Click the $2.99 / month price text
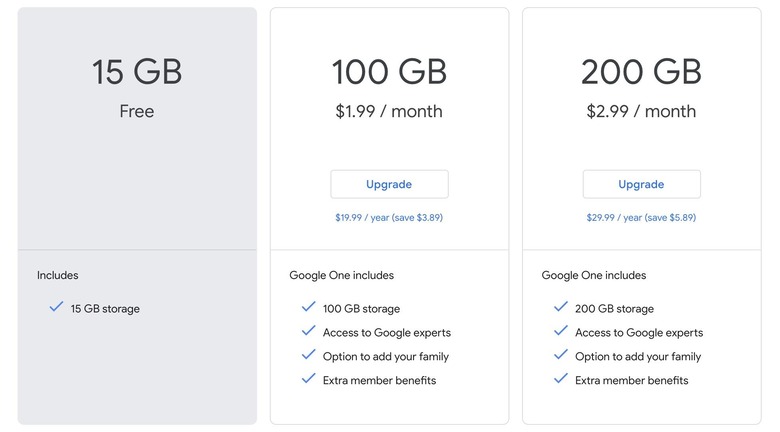This screenshot has height=432, width=780. [x=641, y=111]
